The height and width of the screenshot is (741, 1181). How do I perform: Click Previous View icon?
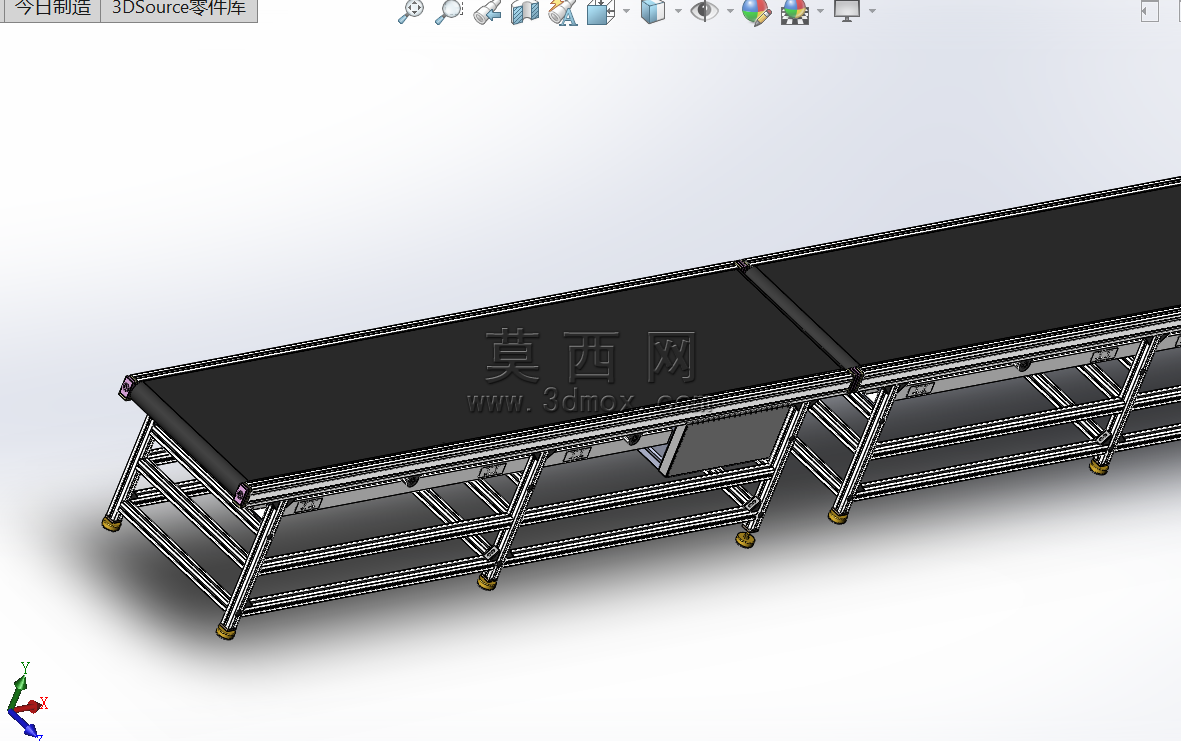tap(487, 12)
